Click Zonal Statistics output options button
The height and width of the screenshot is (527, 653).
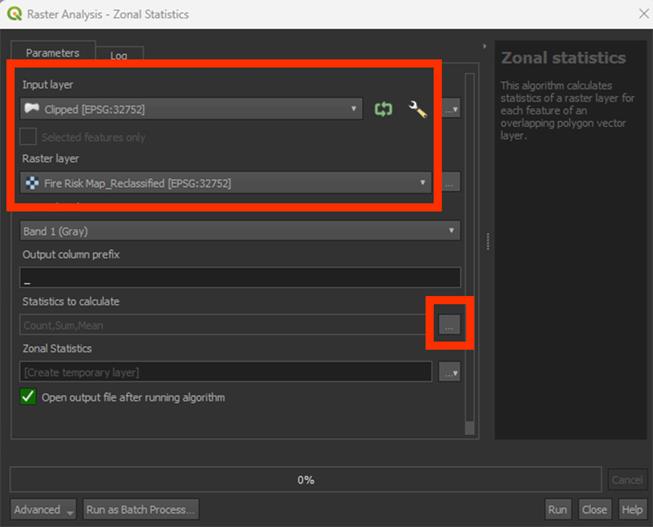click(x=450, y=372)
